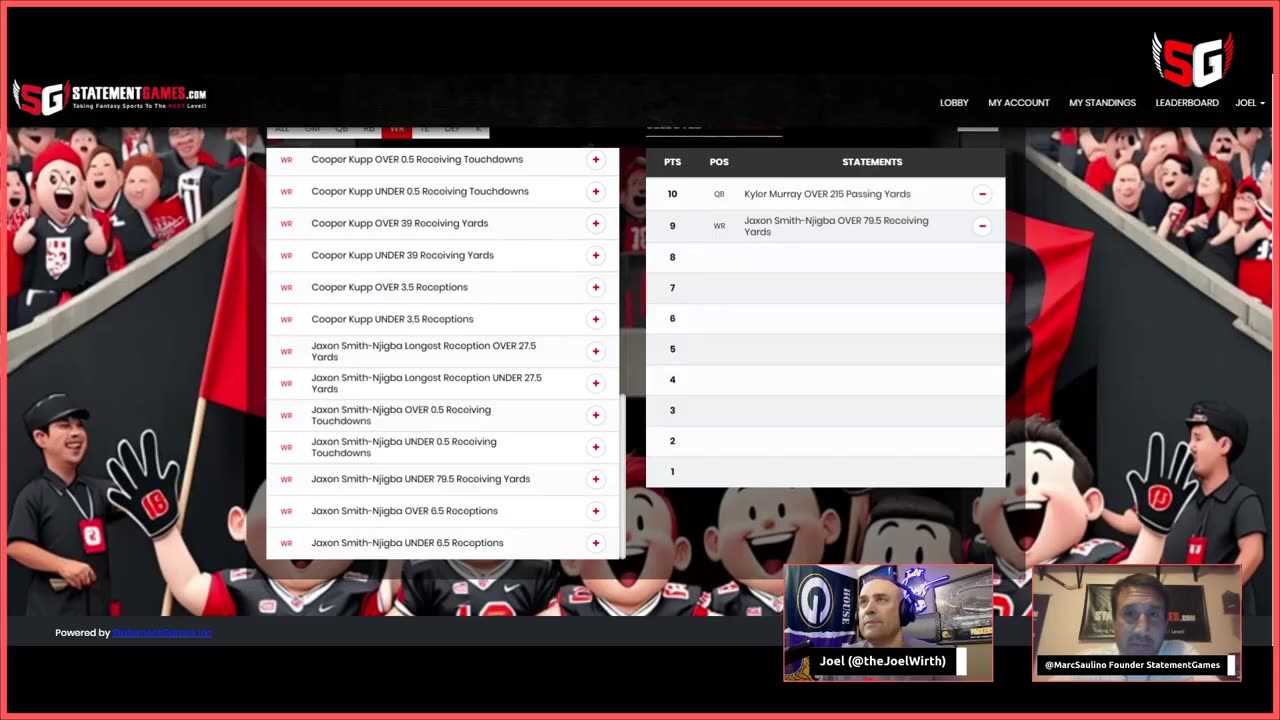Select Kyler Murray OVER 215 Passing Yards text
Image resolution: width=1280 pixels, height=720 pixels.
click(x=827, y=195)
